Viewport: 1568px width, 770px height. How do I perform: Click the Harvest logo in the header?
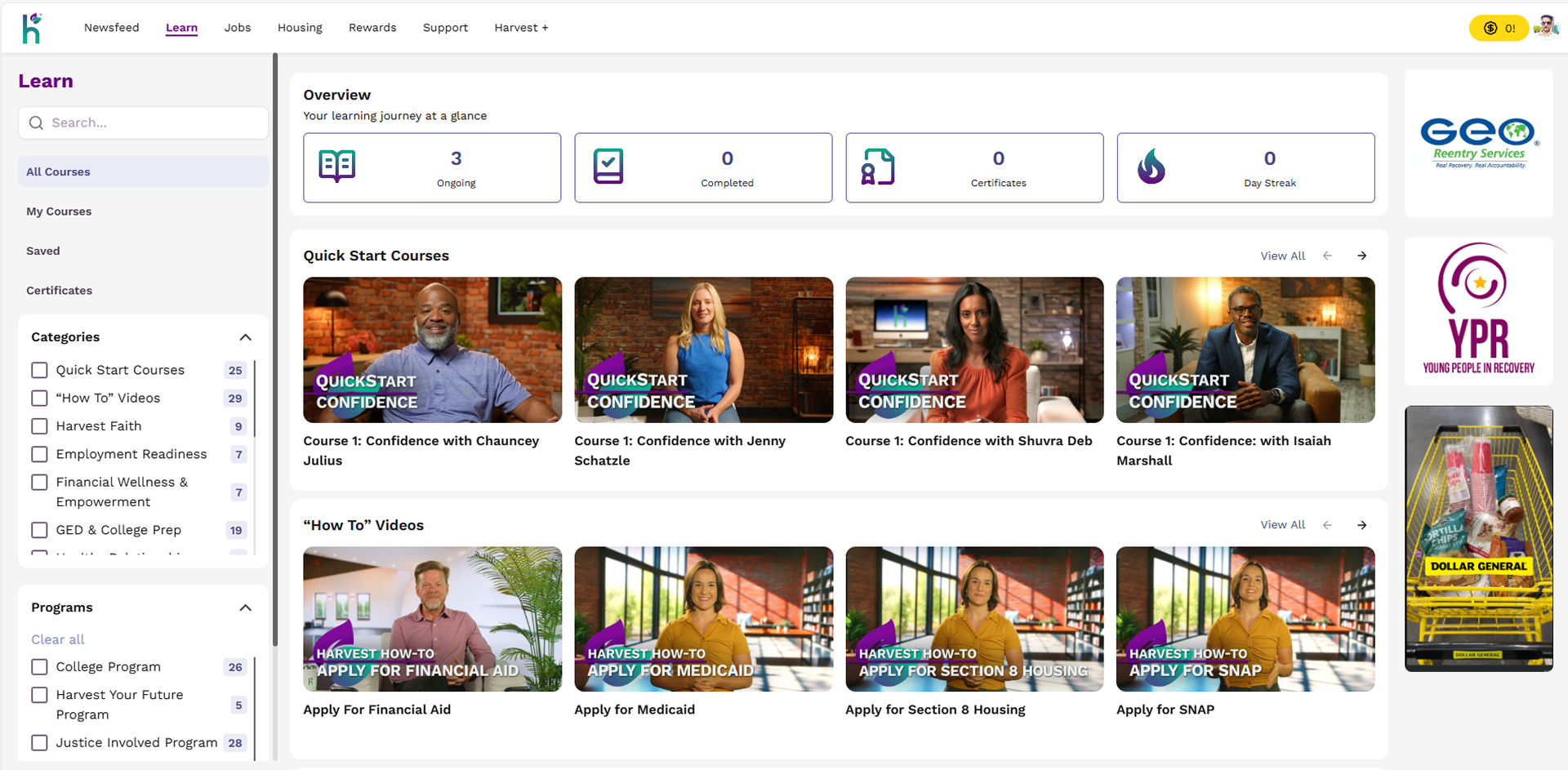32,28
